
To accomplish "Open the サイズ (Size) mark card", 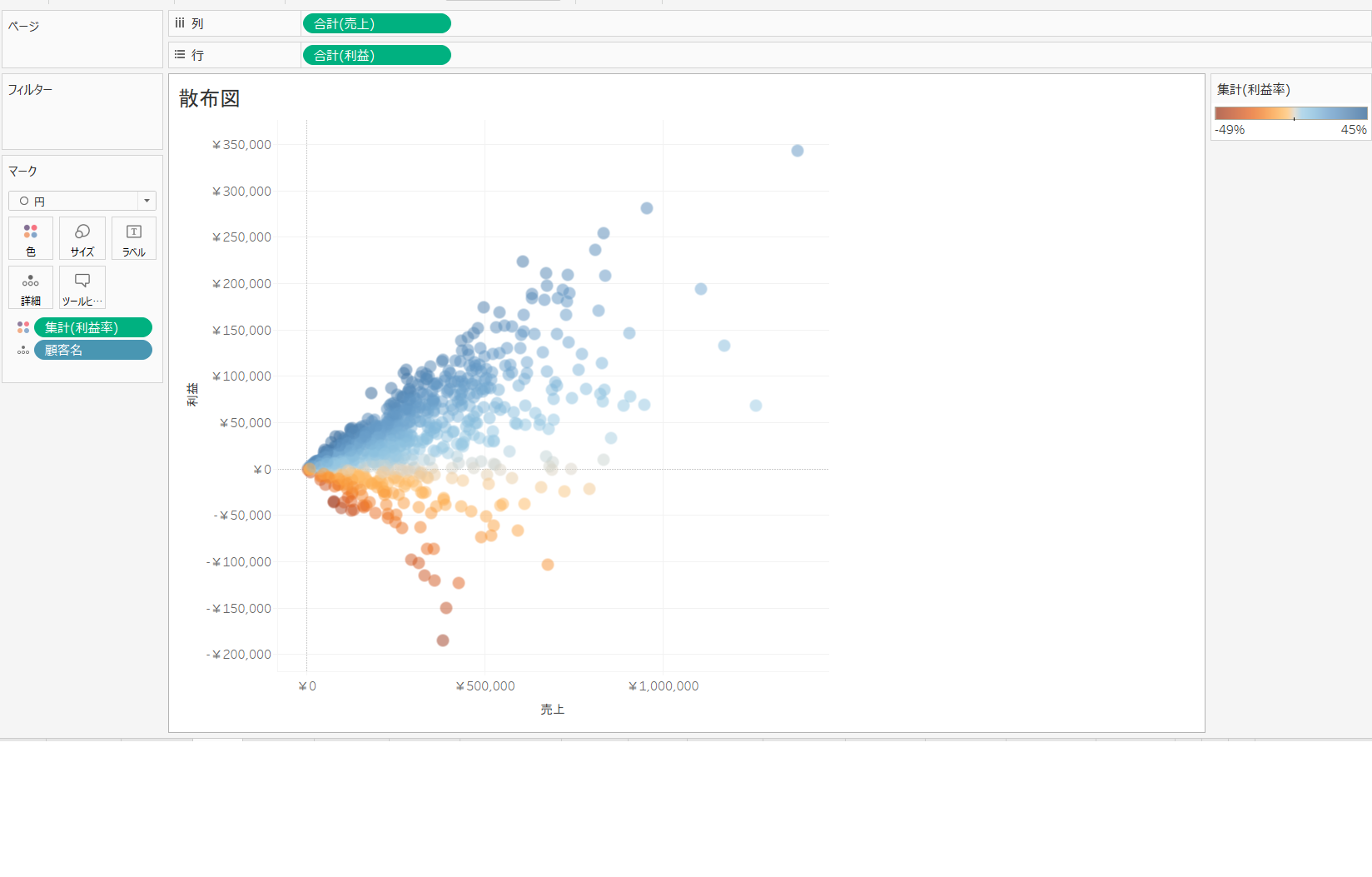I will tap(82, 238).
